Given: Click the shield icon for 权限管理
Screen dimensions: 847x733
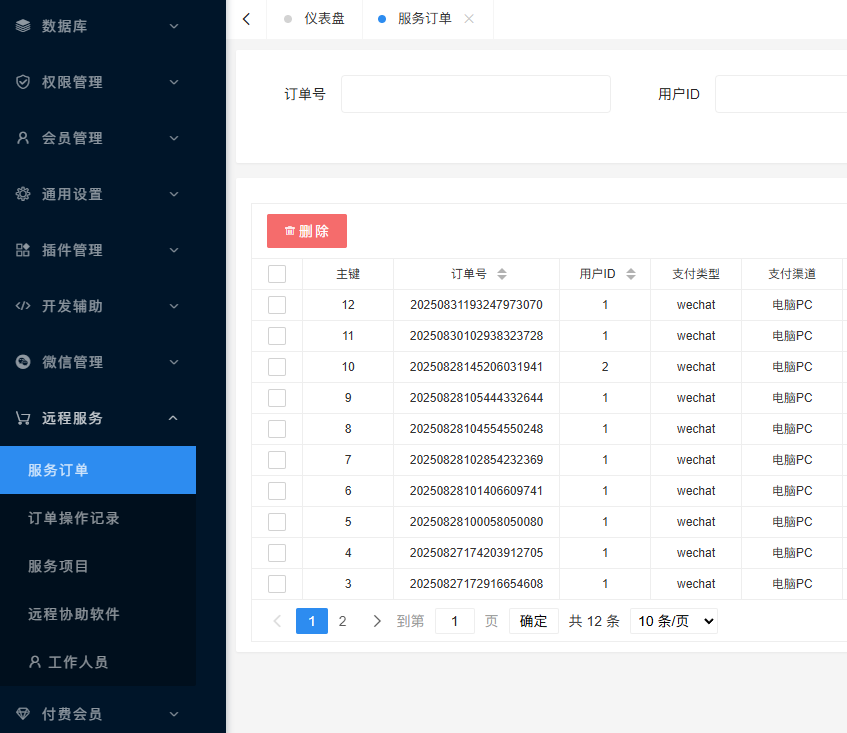Looking at the screenshot, I should click(x=23, y=82).
